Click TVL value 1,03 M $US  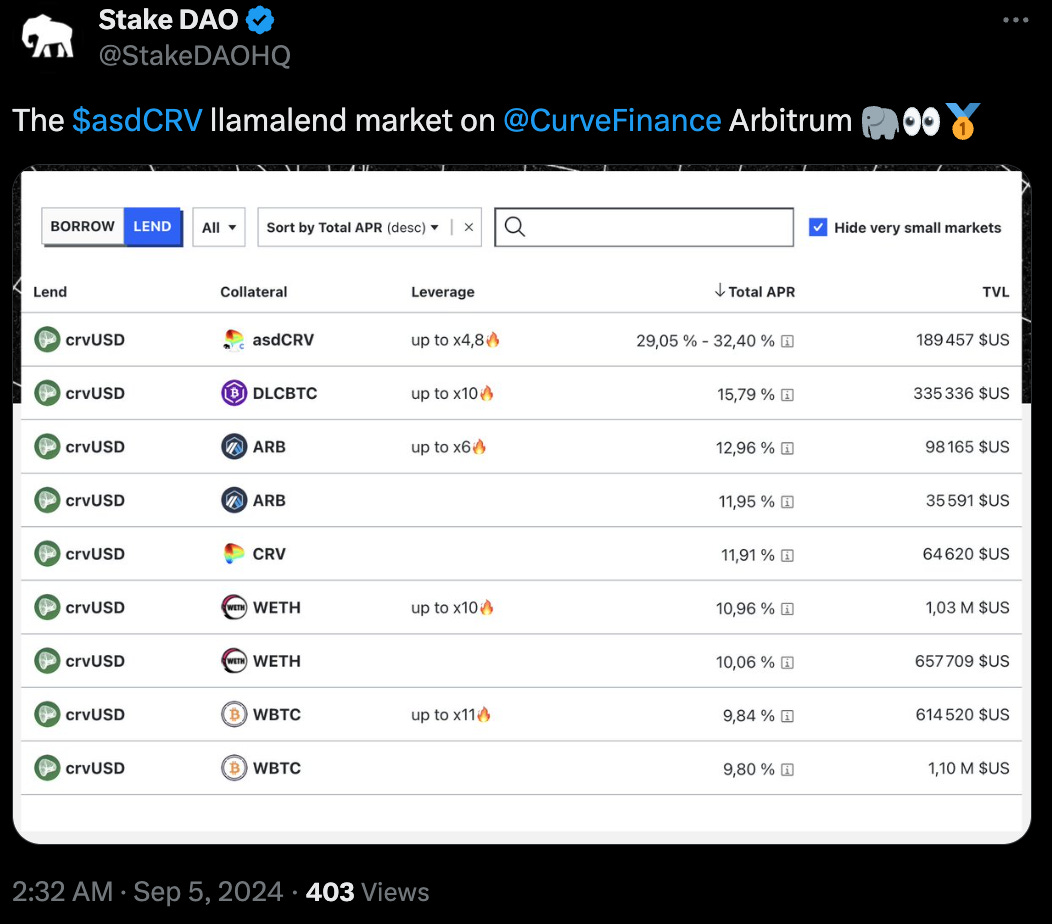point(967,608)
